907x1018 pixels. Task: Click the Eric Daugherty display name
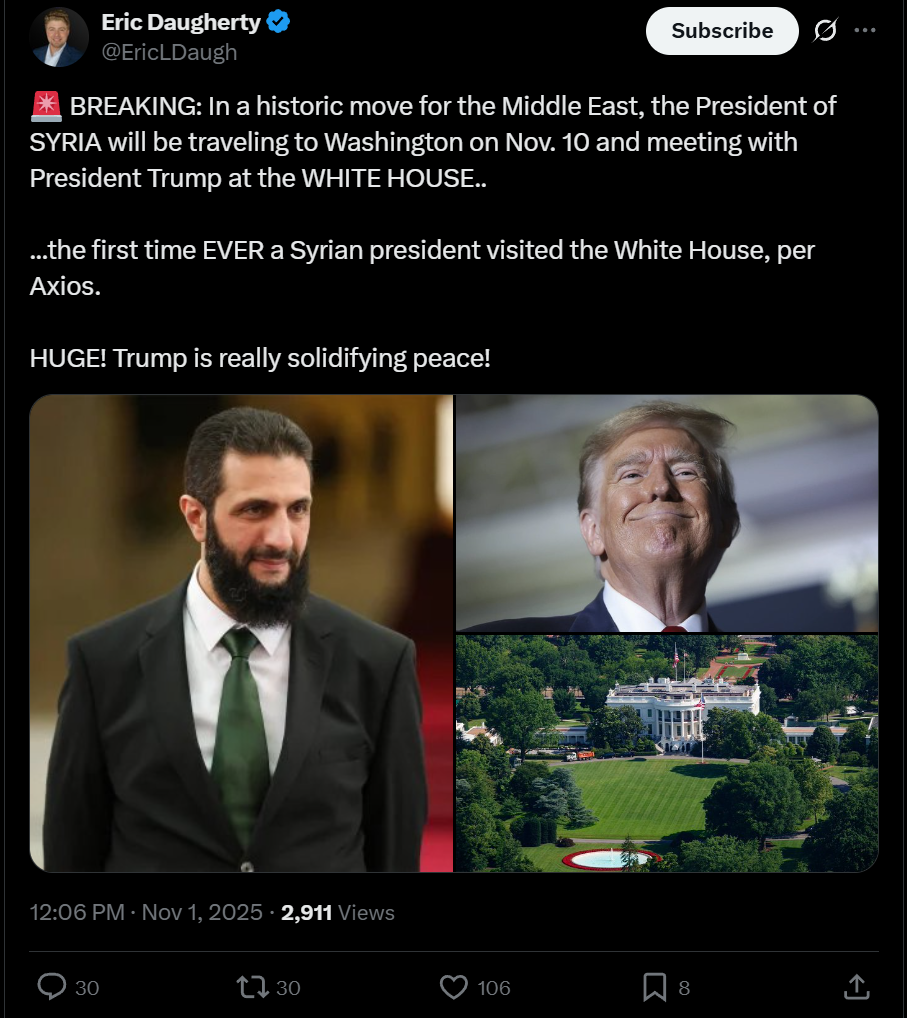pos(180,22)
